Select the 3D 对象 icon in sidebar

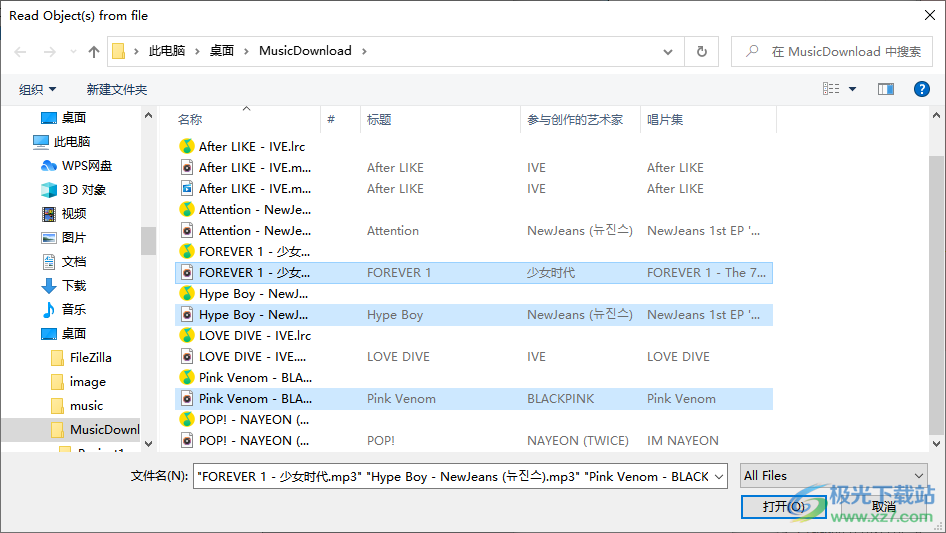[x=49, y=190]
